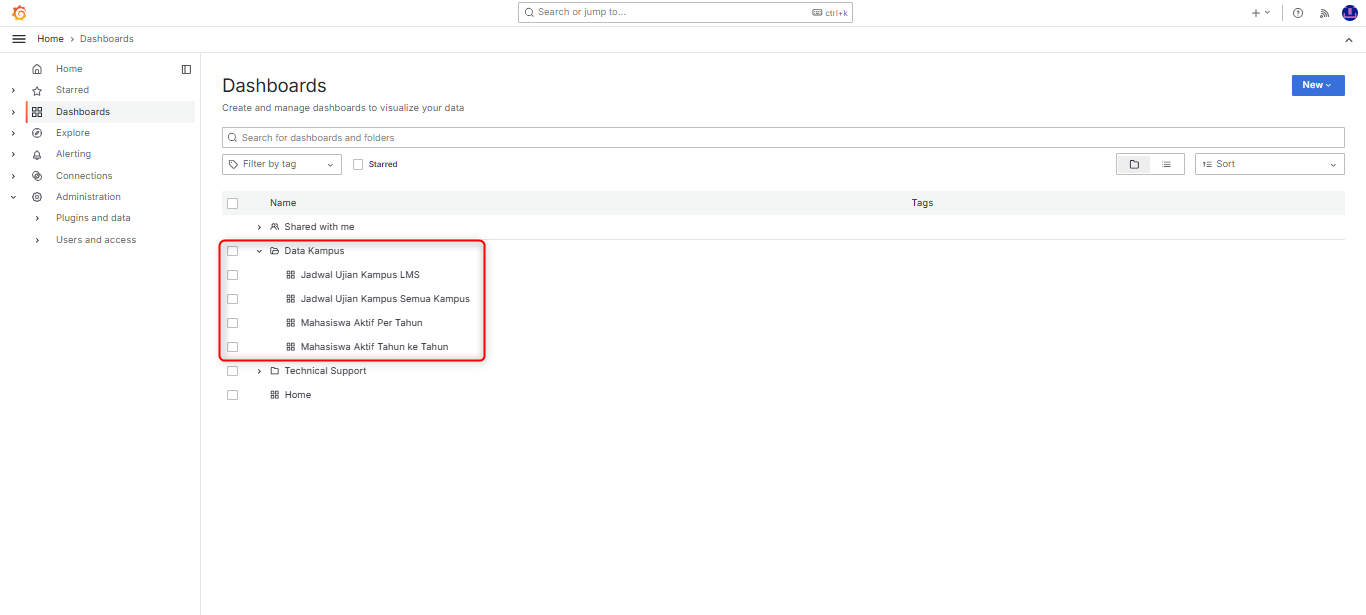Expand the Technical Support folder
This screenshot has height=615, width=1366.
pyautogui.click(x=260, y=371)
